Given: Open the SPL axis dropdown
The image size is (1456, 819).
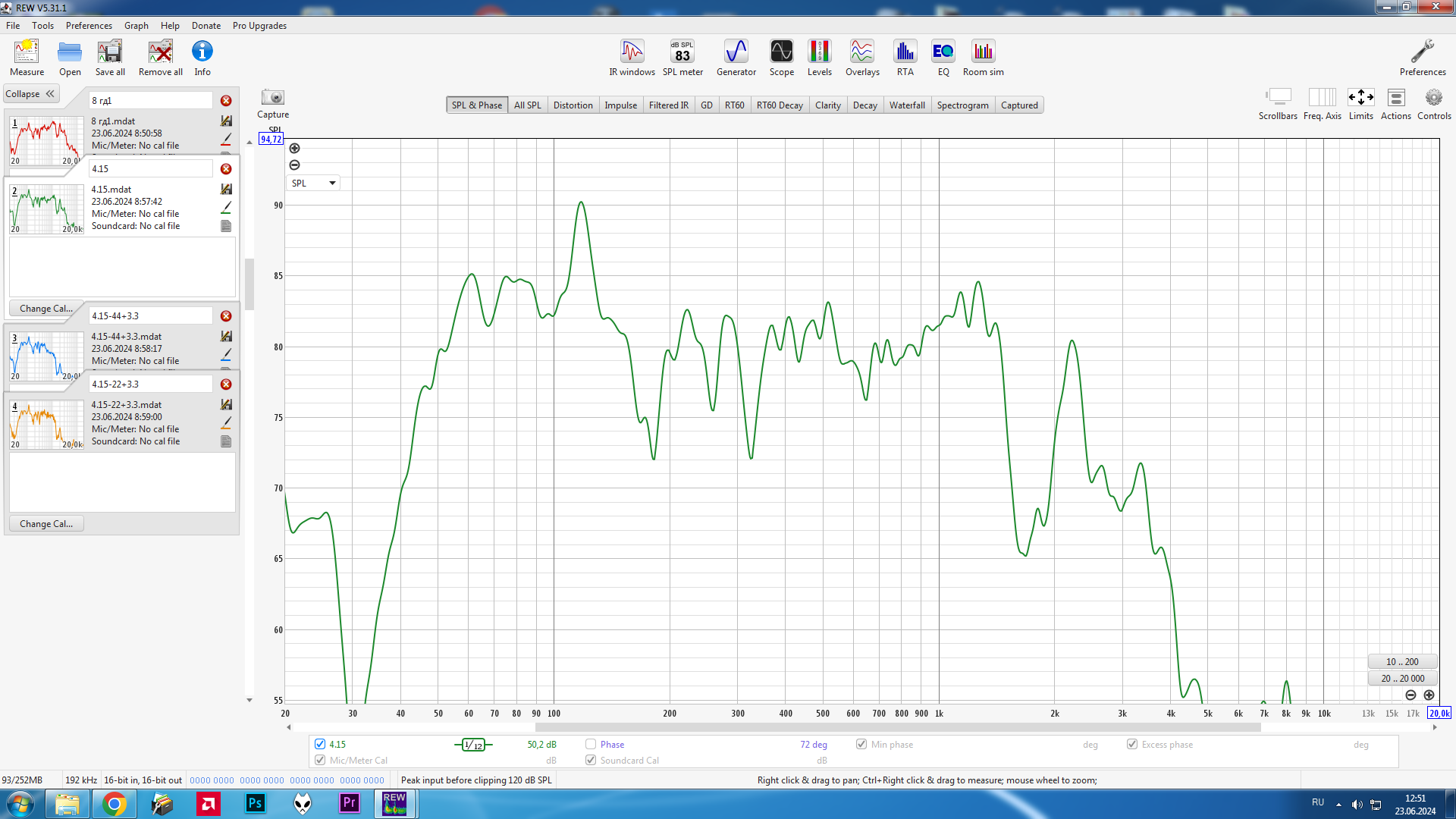Looking at the screenshot, I should [x=313, y=184].
